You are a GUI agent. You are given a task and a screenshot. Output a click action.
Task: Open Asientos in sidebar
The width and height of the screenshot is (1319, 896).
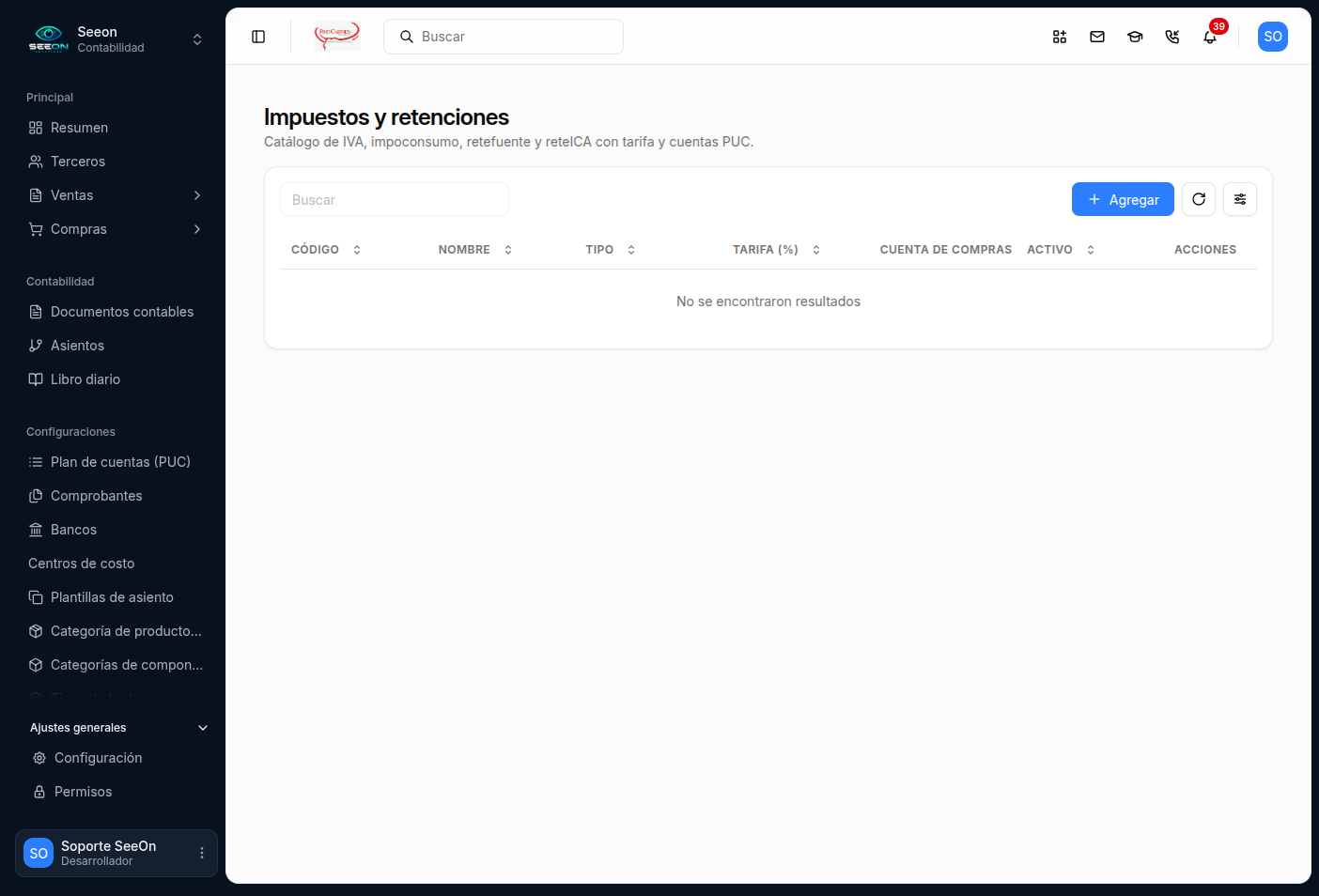coord(116,346)
